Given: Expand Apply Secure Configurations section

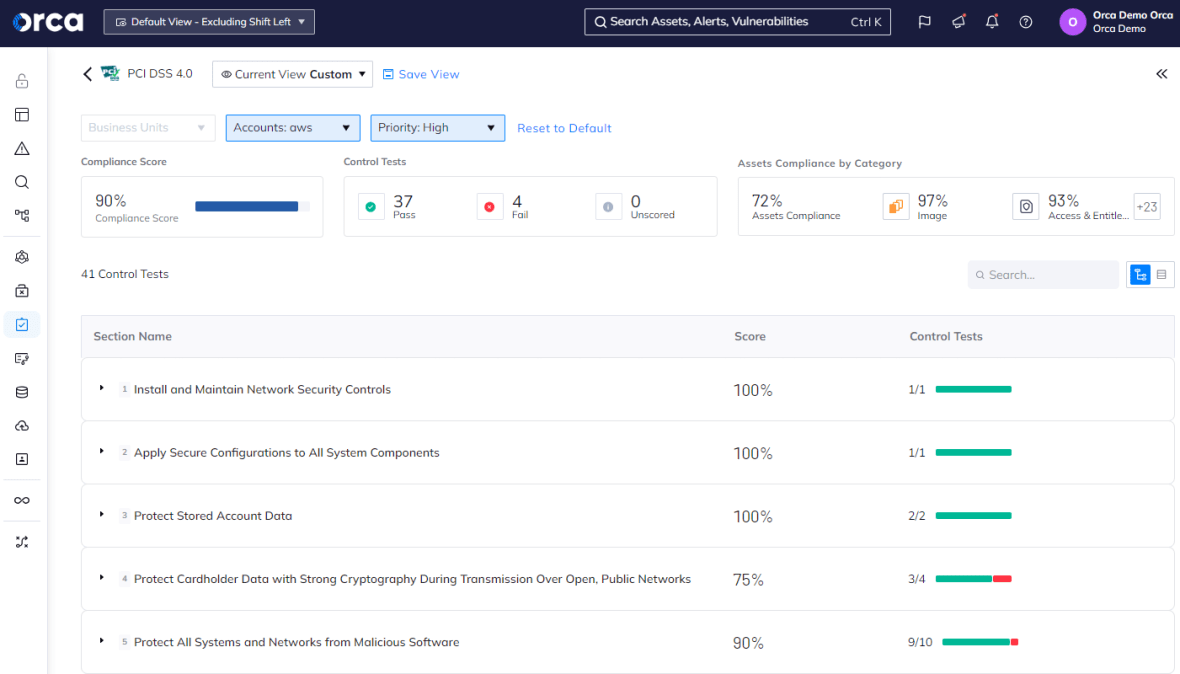Looking at the screenshot, I should [x=102, y=451].
